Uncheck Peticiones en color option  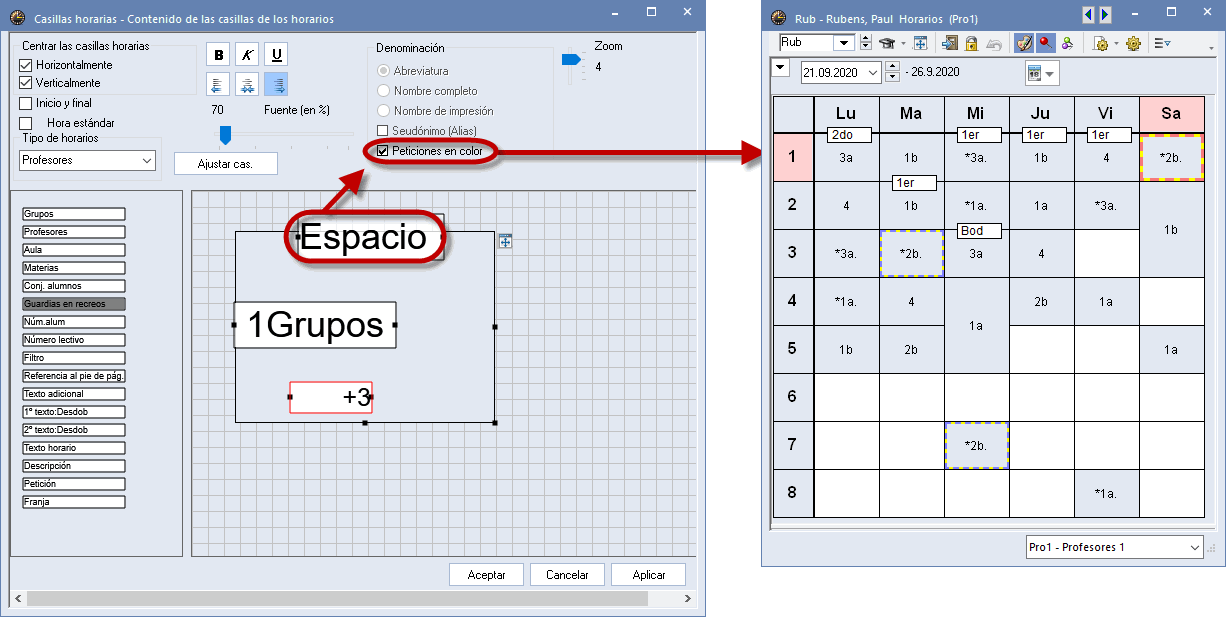click(383, 151)
